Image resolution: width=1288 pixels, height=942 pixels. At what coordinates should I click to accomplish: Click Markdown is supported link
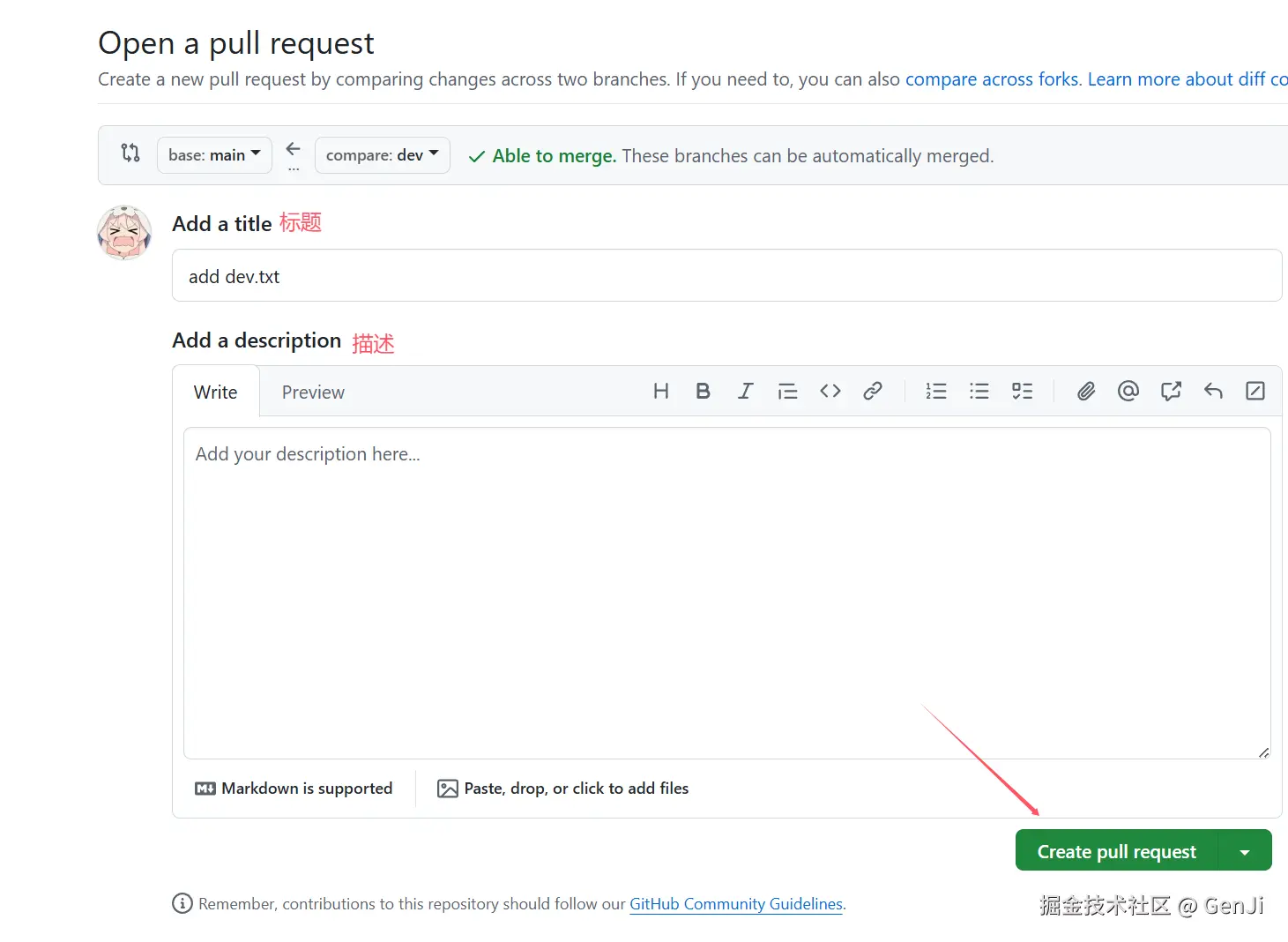pyautogui.click(x=294, y=789)
